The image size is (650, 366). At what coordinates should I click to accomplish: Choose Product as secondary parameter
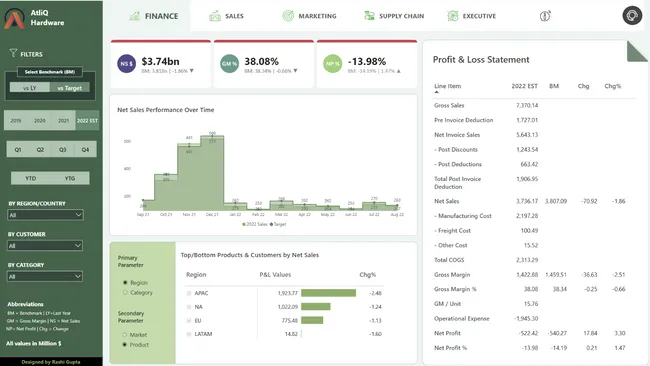(x=124, y=344)
